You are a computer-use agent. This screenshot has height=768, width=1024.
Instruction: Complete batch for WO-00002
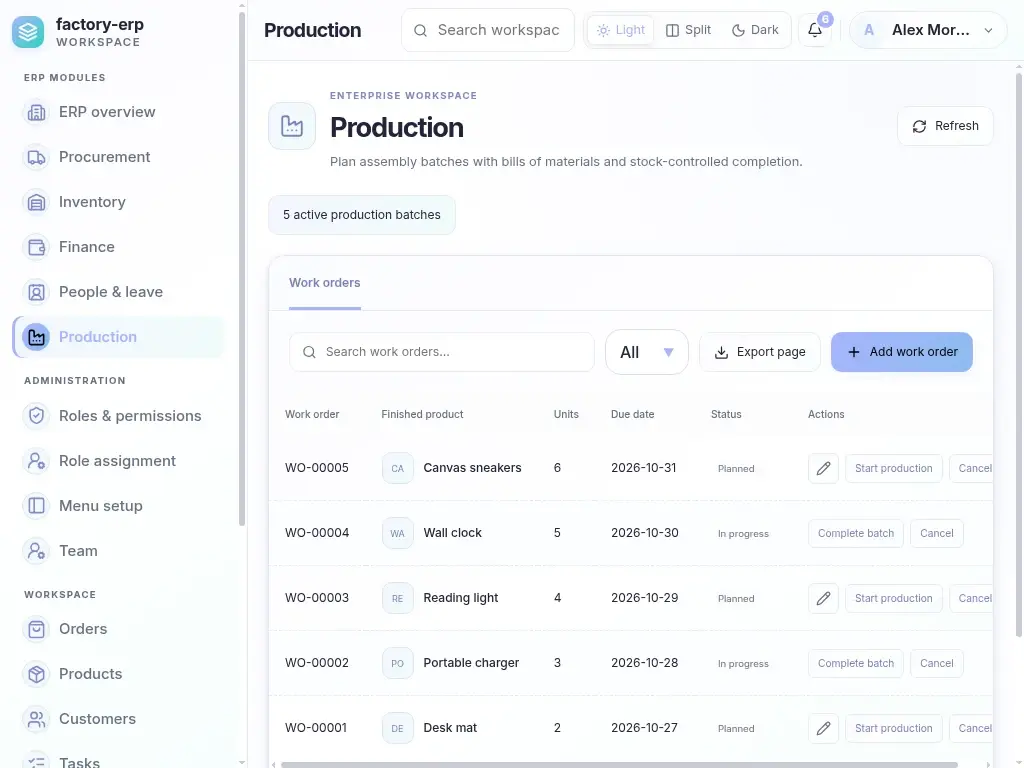coord(856,663)
